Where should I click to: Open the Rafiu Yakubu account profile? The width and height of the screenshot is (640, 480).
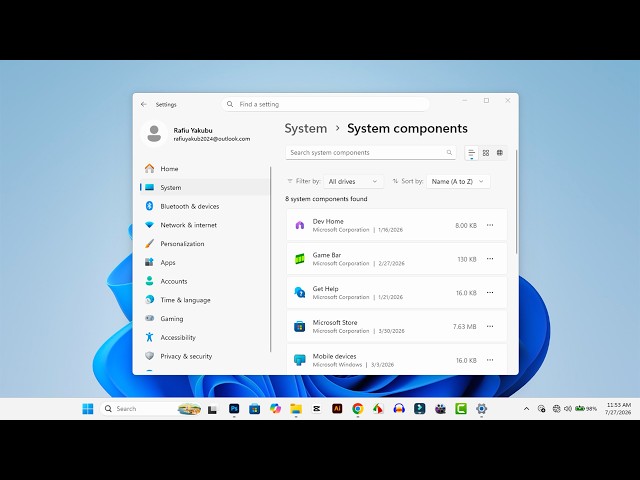coord(196,134)
